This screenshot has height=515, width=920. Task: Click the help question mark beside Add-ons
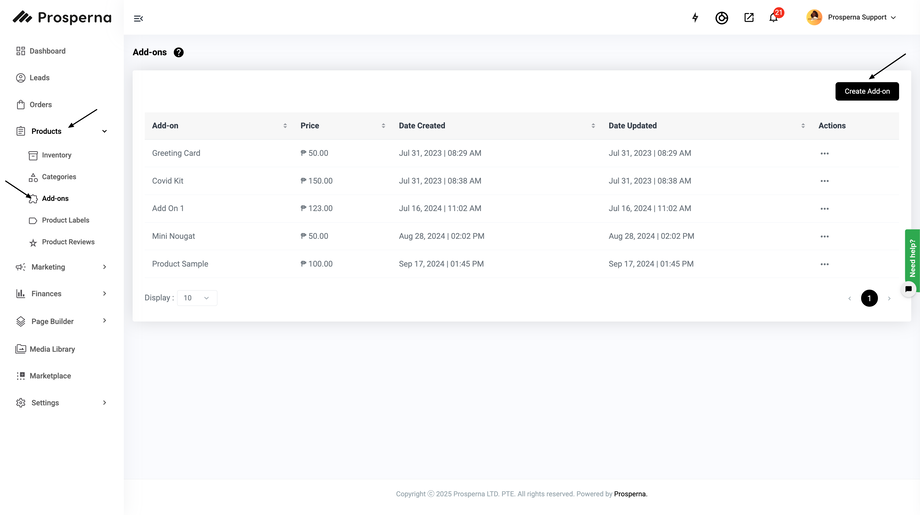pyautogui.click(x=179, y=52)
